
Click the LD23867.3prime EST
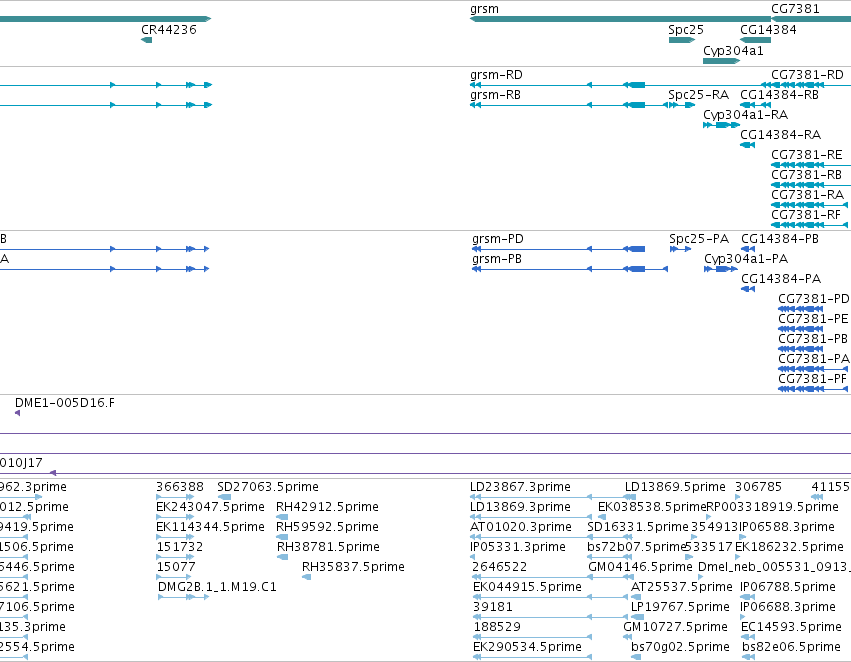pyautogui.click(x=531, y=497)
